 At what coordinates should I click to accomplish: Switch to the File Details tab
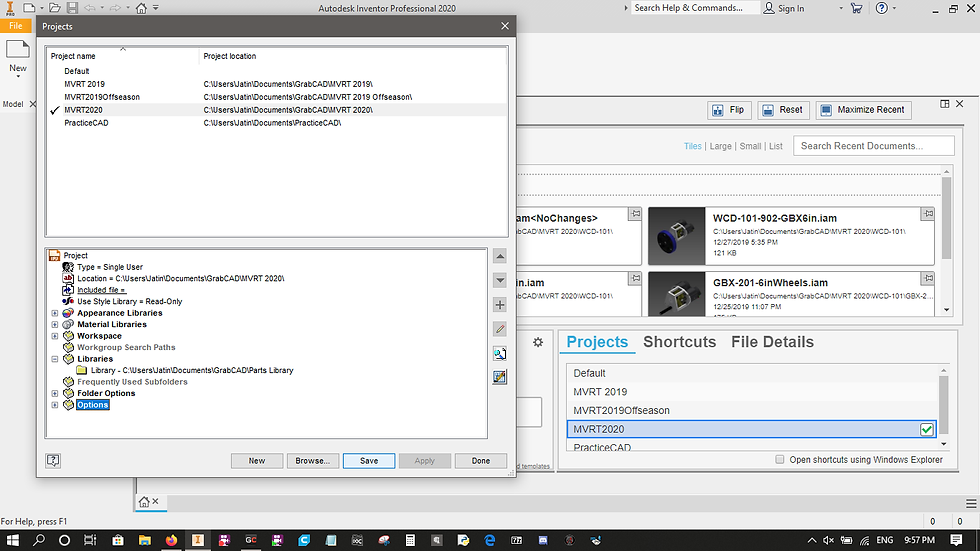point(772,342)
